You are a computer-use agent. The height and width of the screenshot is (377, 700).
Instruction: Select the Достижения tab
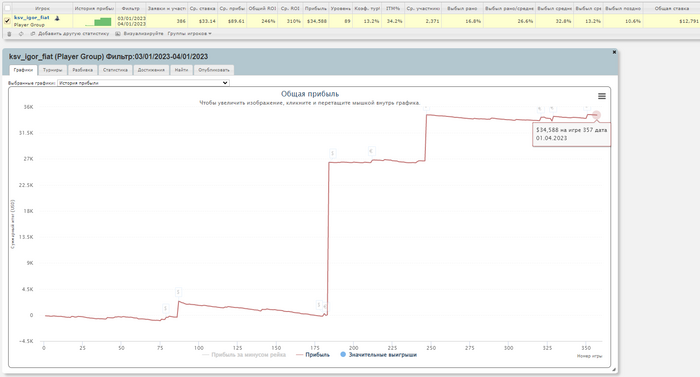pyautogui.click(x=151, y=70)
